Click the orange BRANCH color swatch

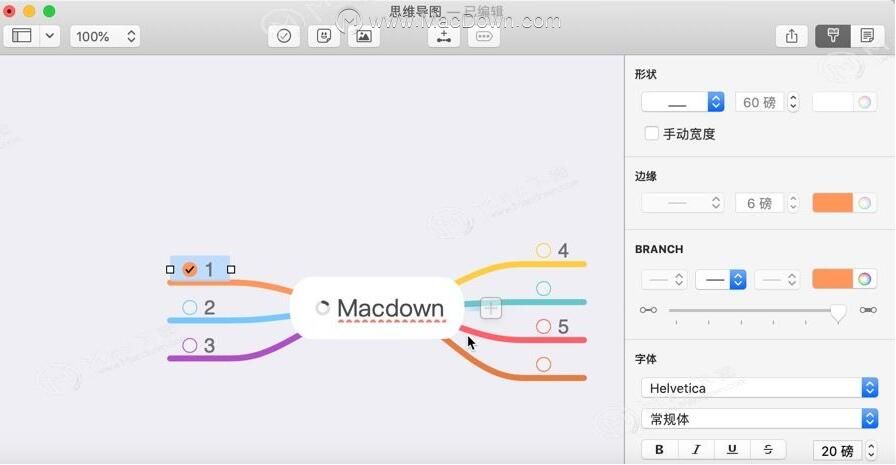833,279
